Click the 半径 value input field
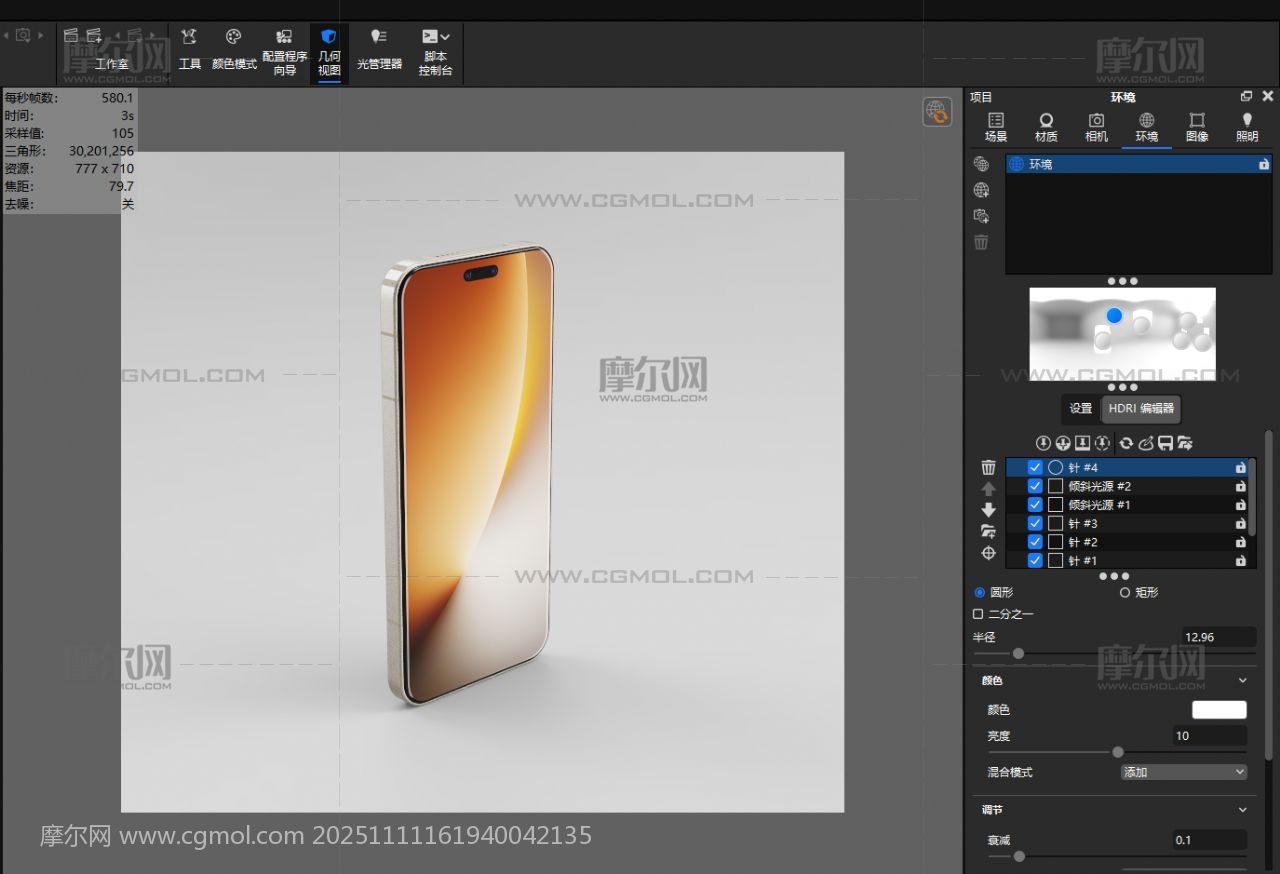Image resolution: width=1280 pixels, height=874 pixels. tap(1217, 637)
